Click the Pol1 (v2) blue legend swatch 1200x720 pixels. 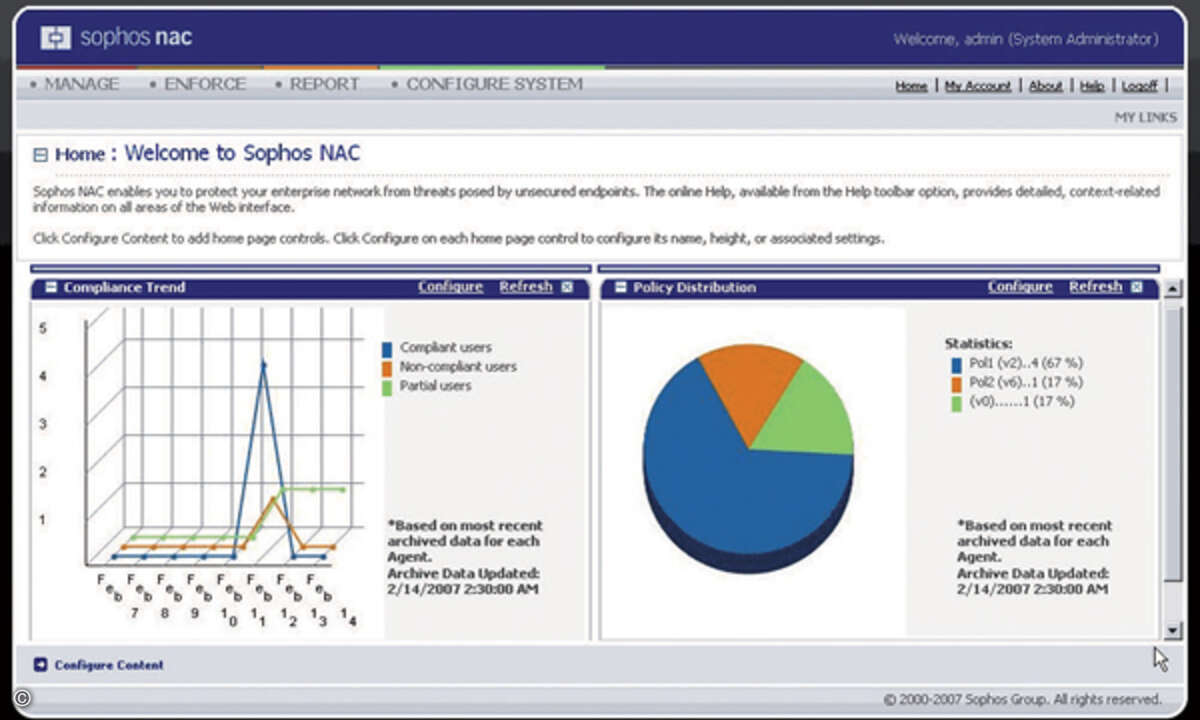[x=957, y=364]
